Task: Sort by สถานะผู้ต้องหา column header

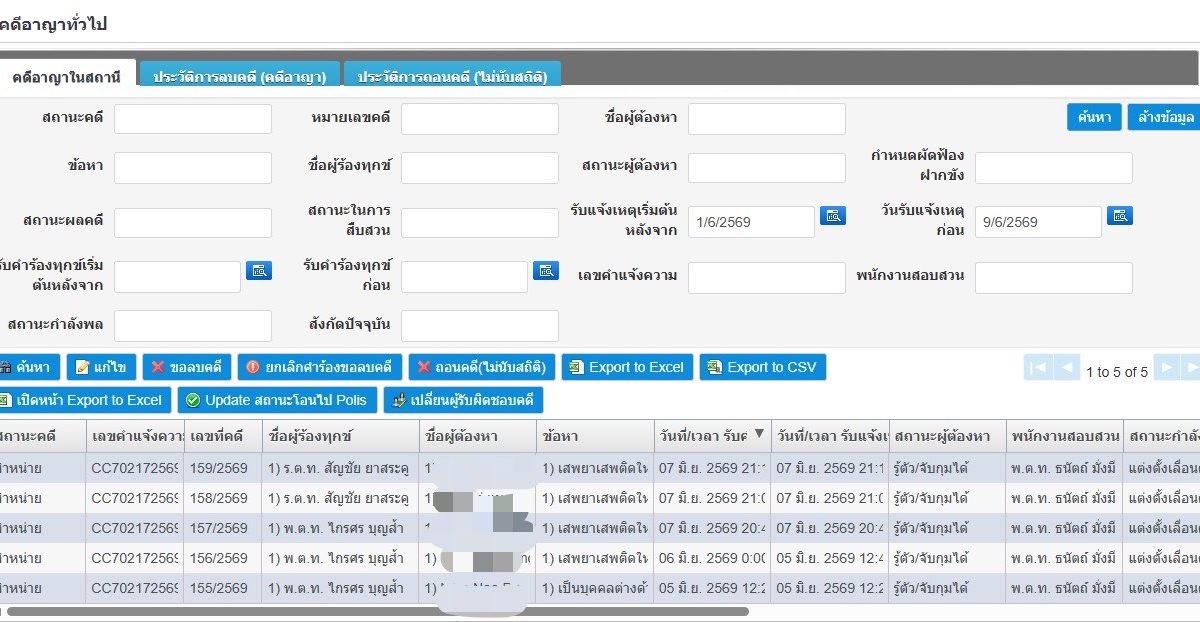Action: tap(947, 436)
